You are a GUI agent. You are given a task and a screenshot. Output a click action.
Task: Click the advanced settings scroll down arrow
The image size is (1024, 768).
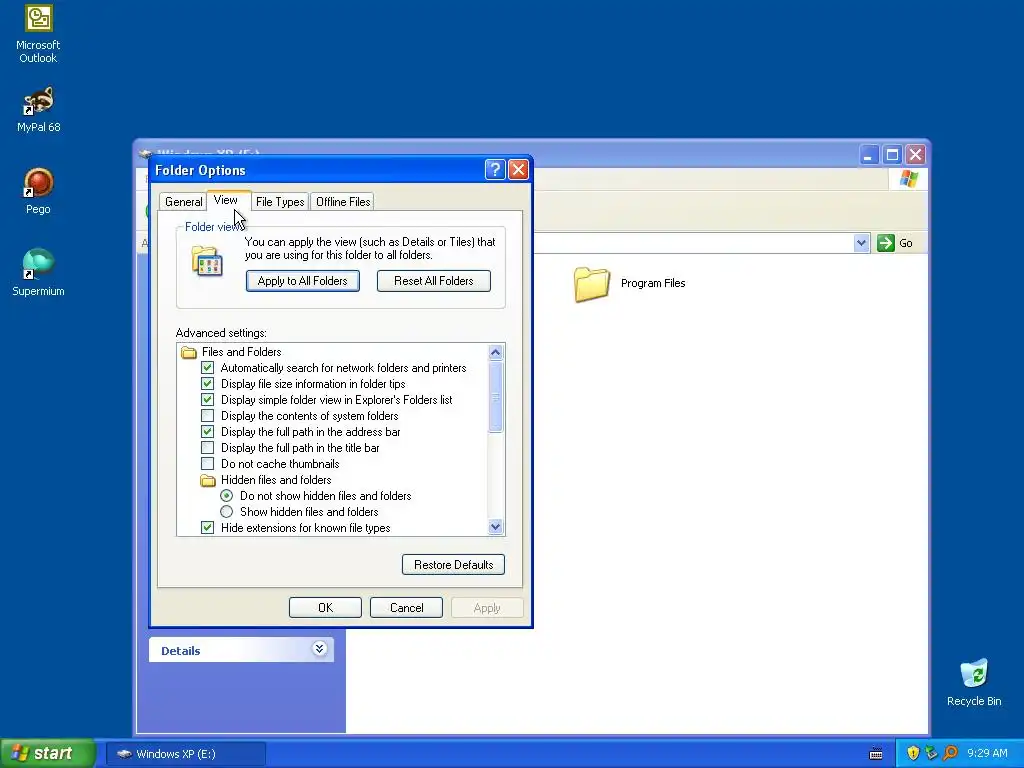[496, 527]
